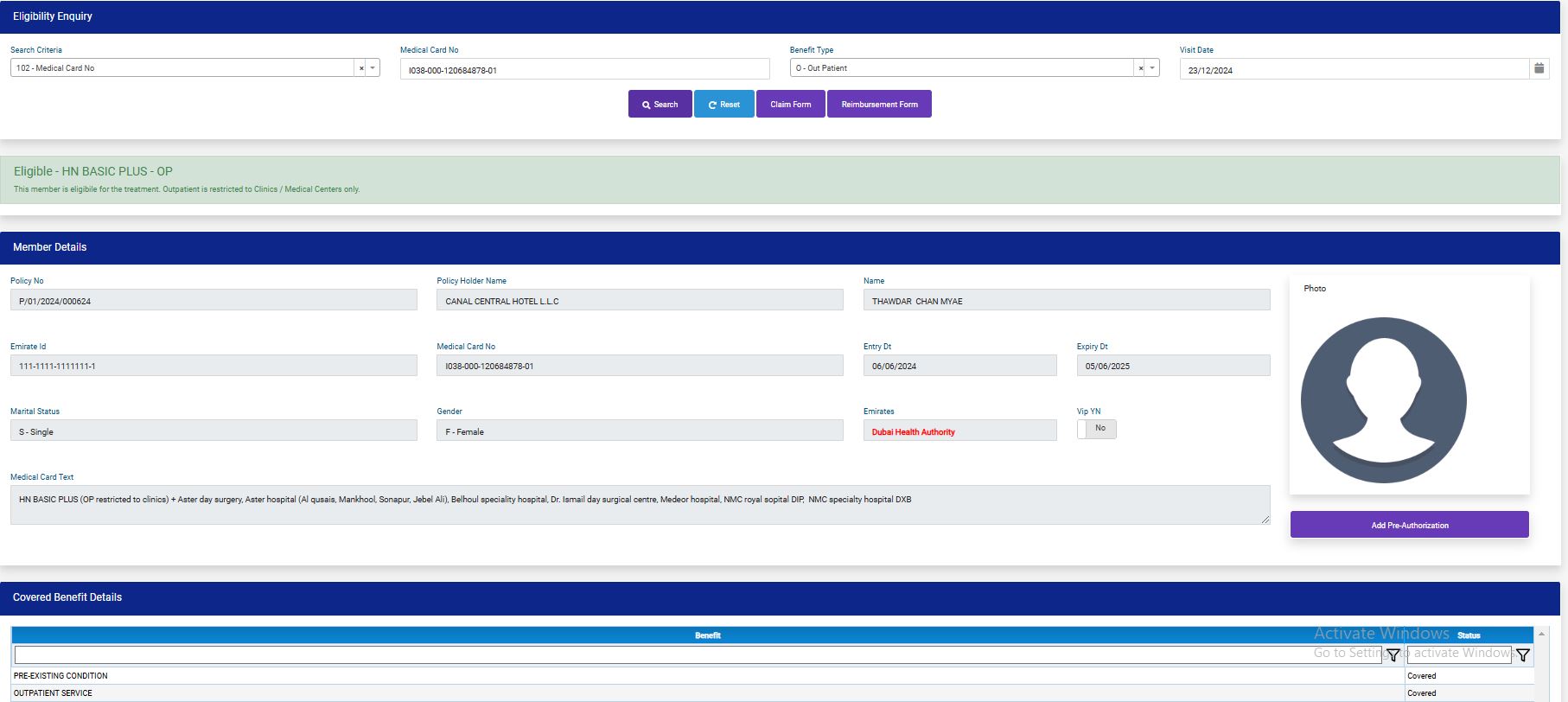1568x702 pixels.
Task: Click into the Medical Card No search field
Action: click(584, 70)
